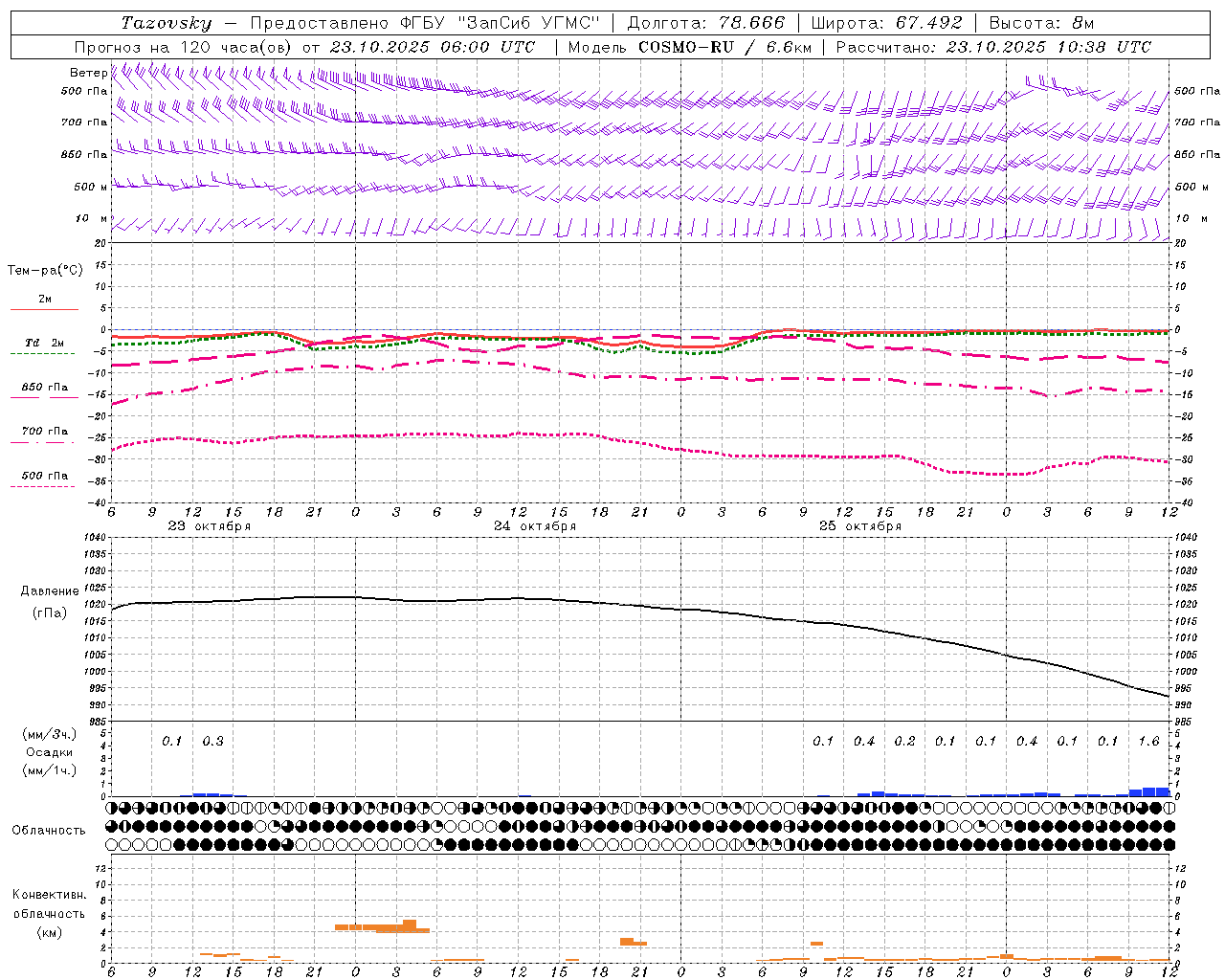Click the "Широта: 67.492" header value
This screenshot has height=980, width=1225.
click(886, 23)
